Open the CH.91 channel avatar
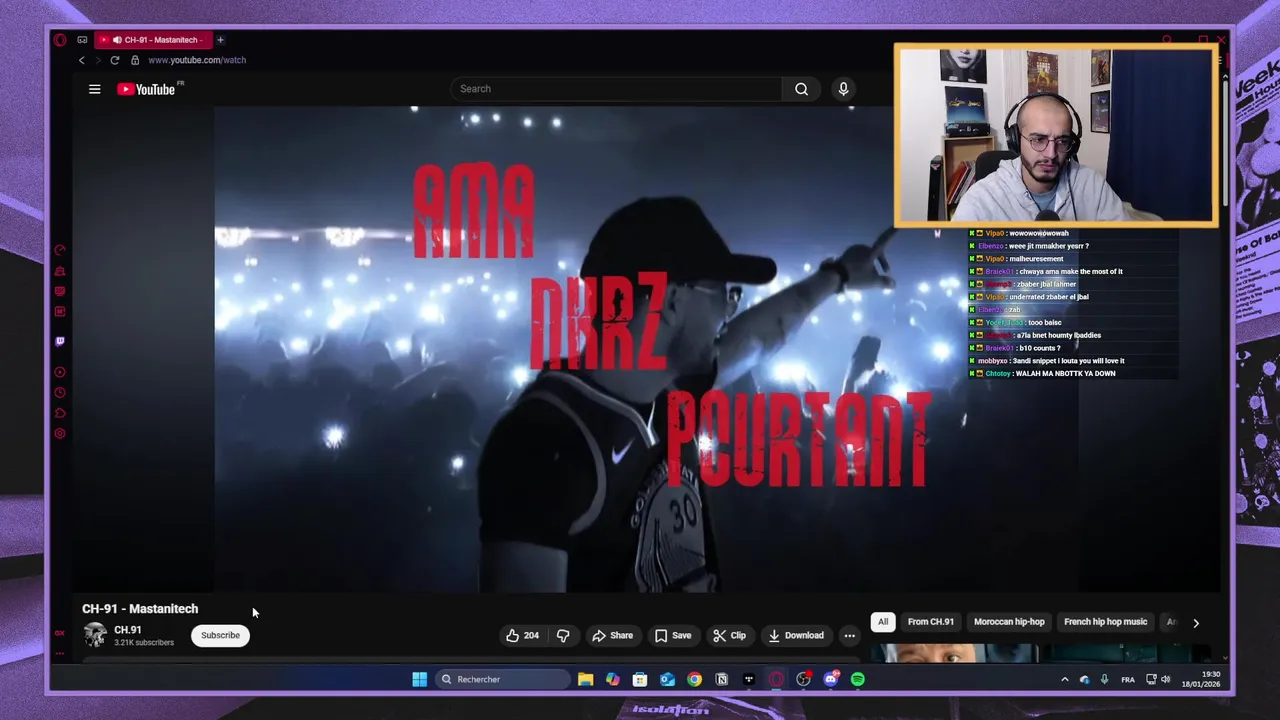Image resolution: width=1280 pixels, height=720 pixels. [95, 635]
